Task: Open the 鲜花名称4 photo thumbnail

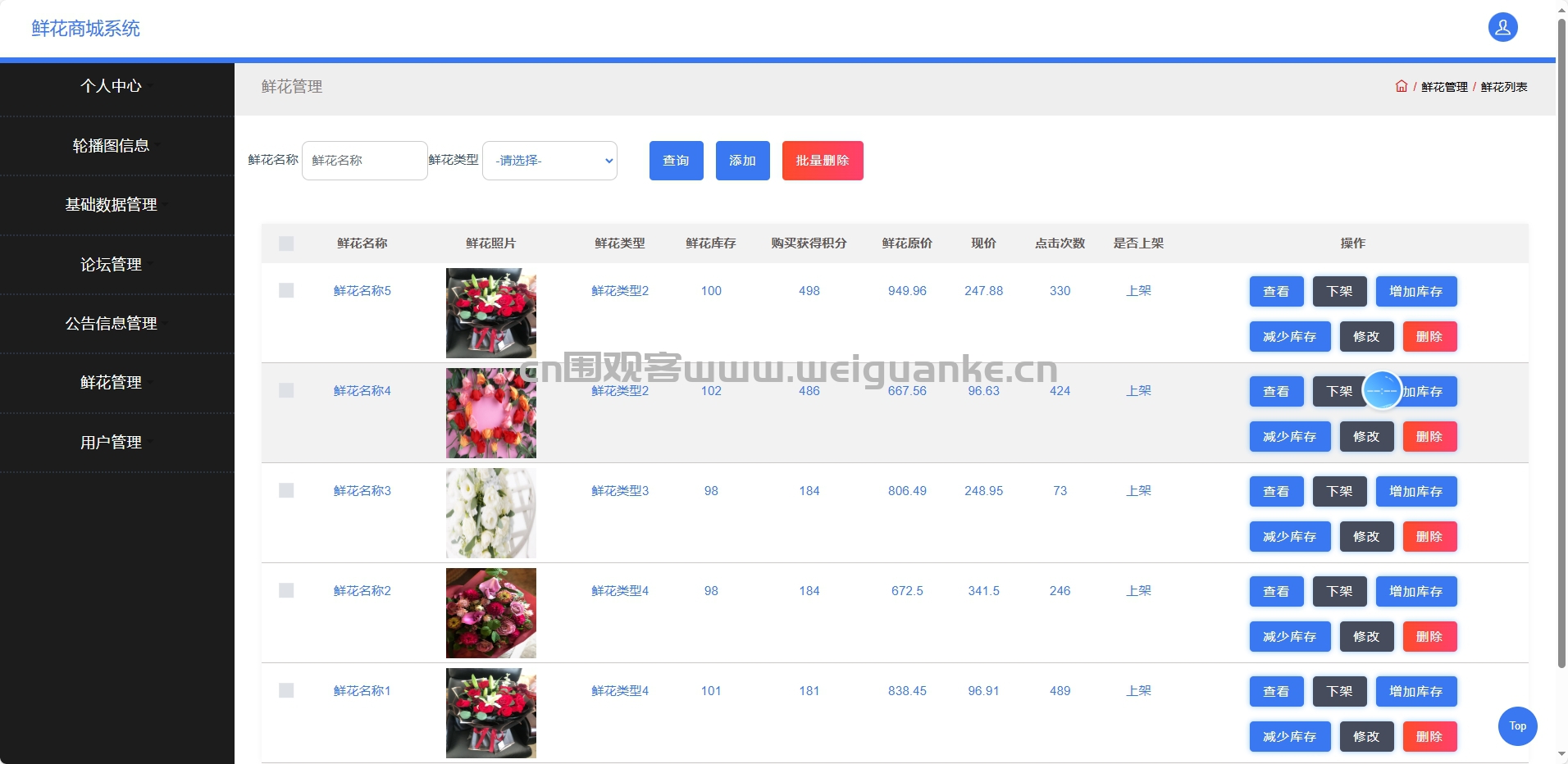Action: tap(491, 413)
